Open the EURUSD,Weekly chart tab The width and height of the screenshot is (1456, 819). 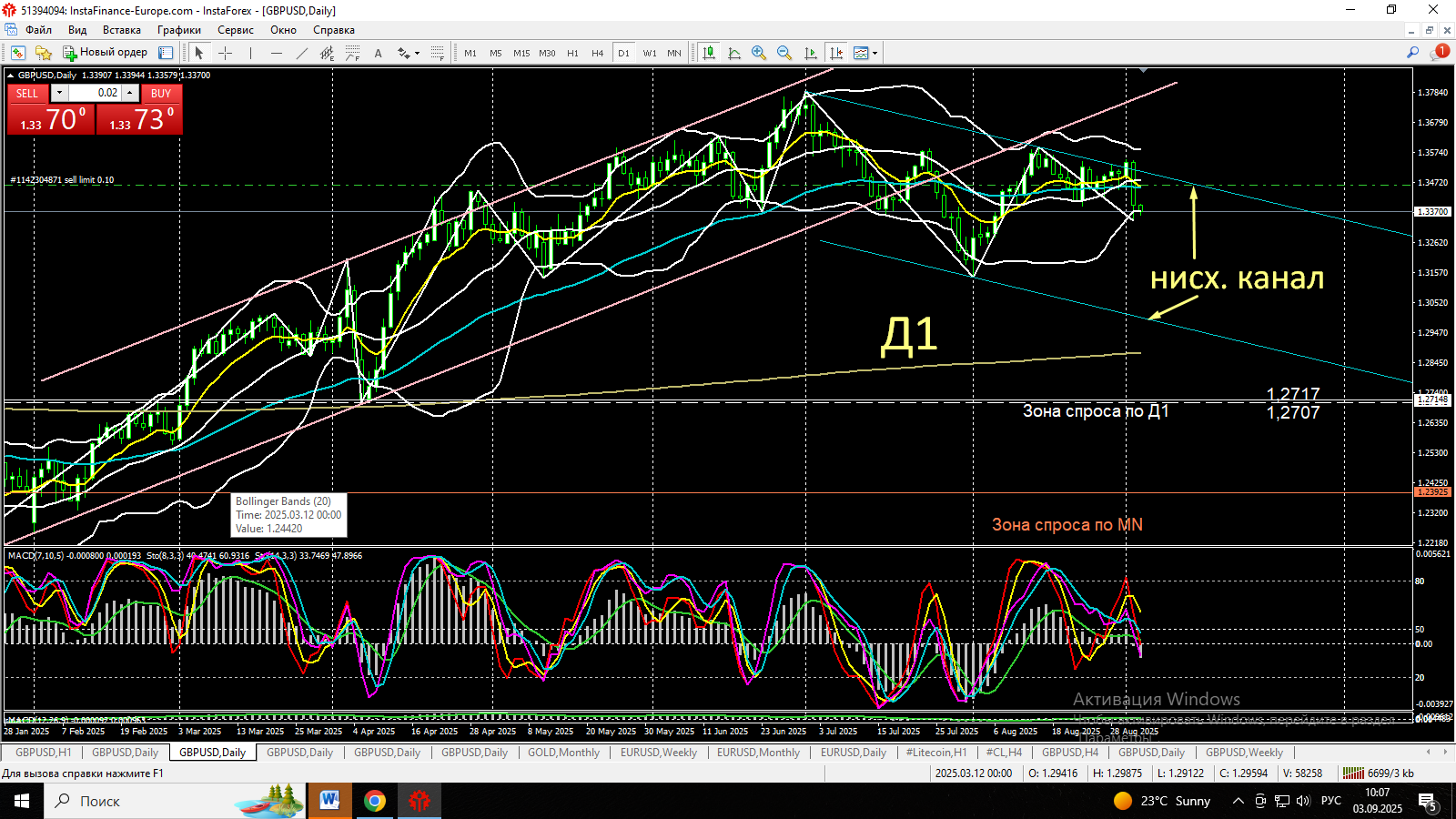click(659, 753)
